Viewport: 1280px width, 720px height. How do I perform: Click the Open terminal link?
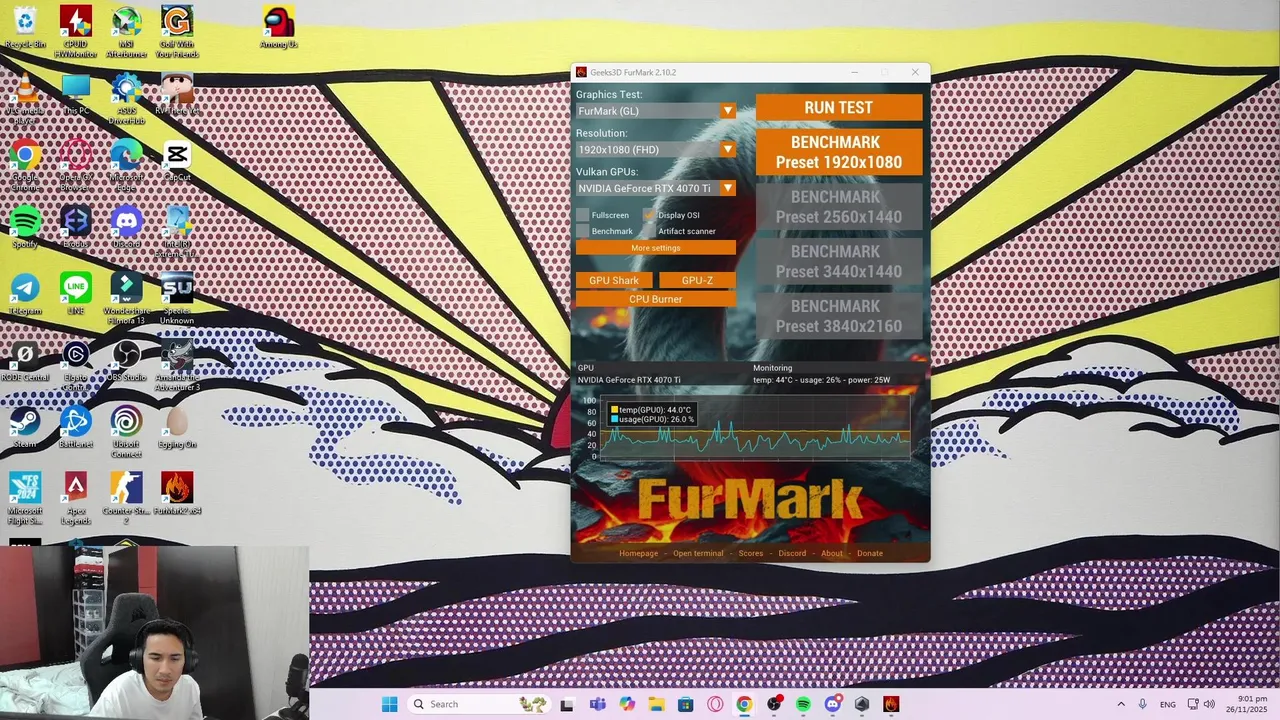698,553
